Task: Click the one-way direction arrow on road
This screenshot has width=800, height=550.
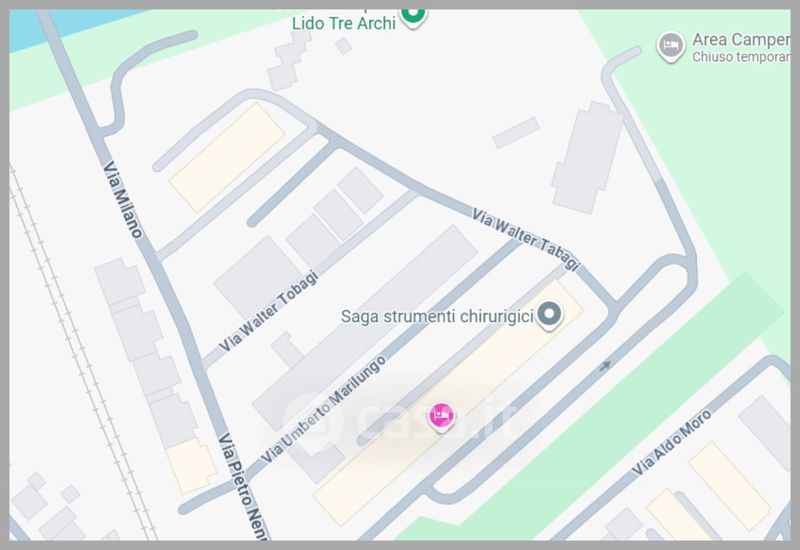Action: coord(605,365)
